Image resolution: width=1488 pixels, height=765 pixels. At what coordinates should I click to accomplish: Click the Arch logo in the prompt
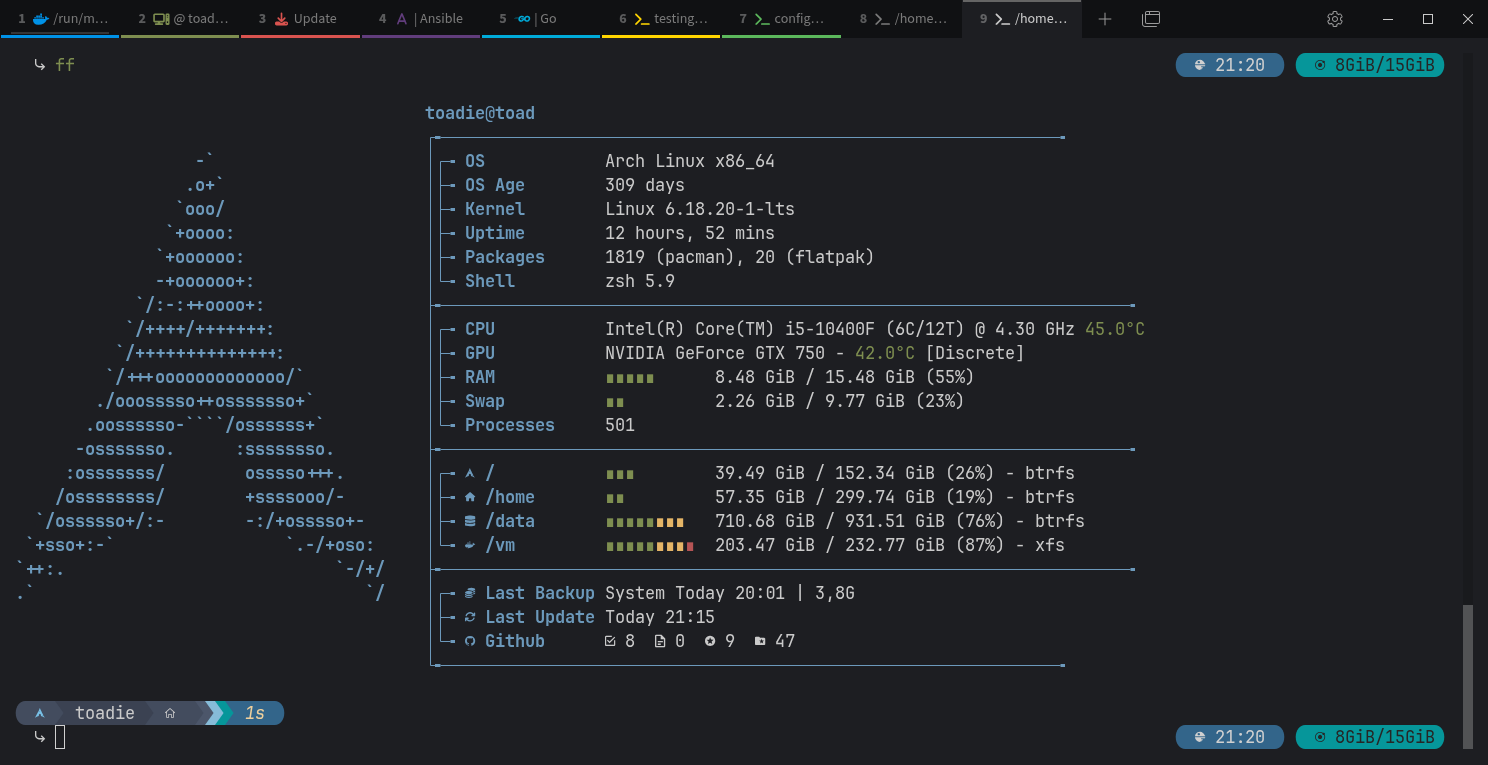[x=40, y=713]
